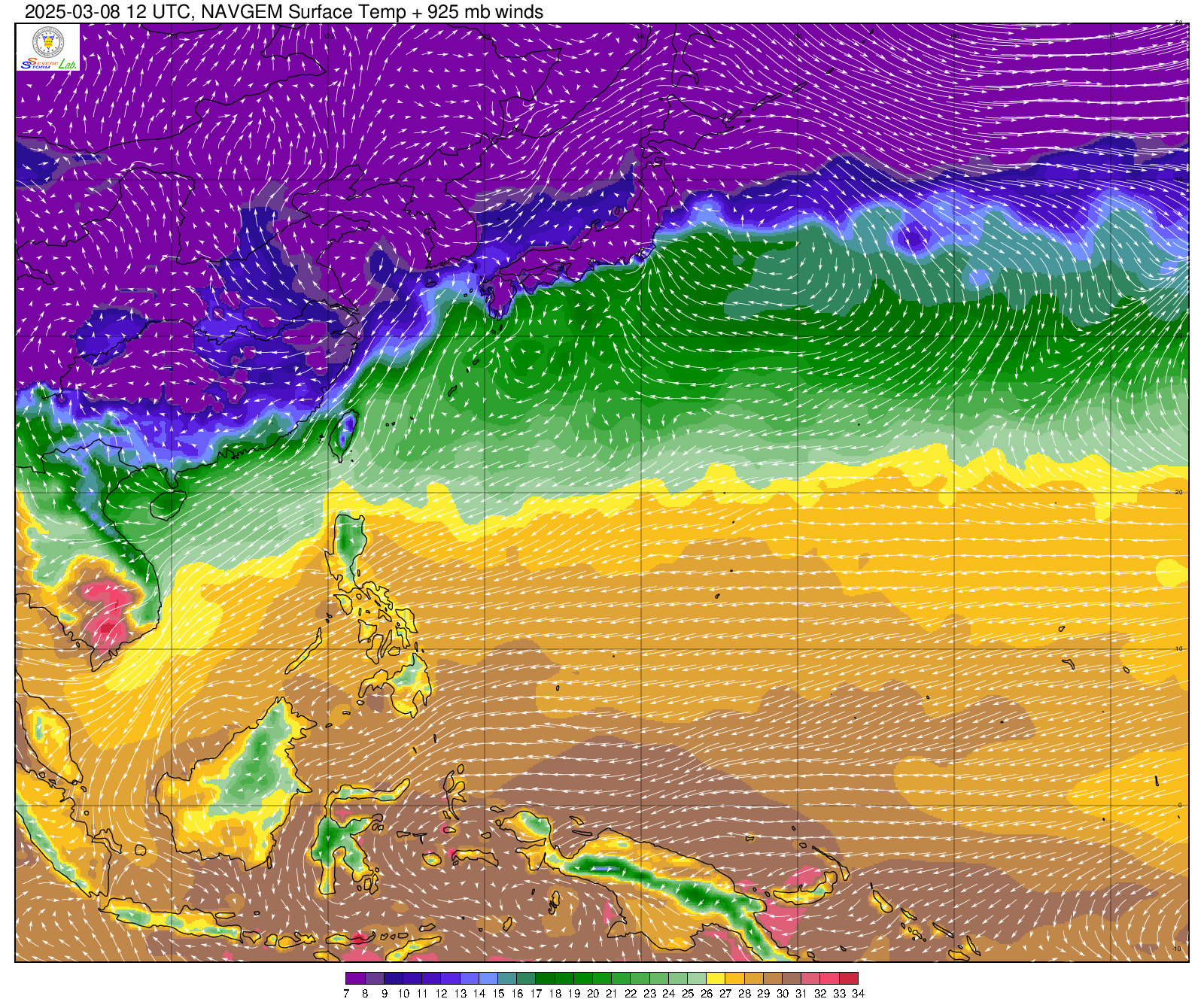This screenshot has width=1204, height=1008.
Task: Select the colorbar label 21
Action: [x=612, y=994]
